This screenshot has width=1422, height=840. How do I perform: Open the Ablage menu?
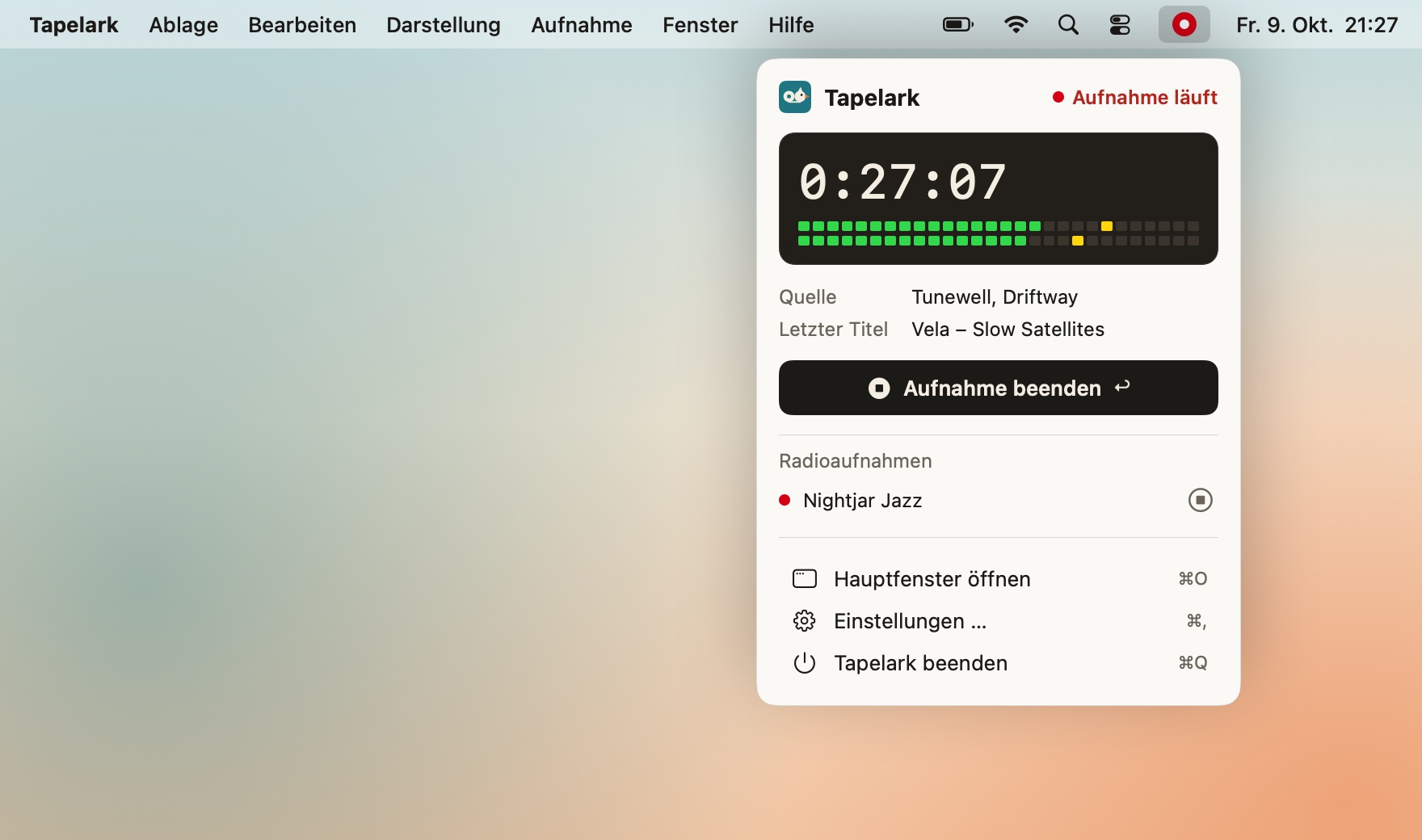tap(183, 25)
